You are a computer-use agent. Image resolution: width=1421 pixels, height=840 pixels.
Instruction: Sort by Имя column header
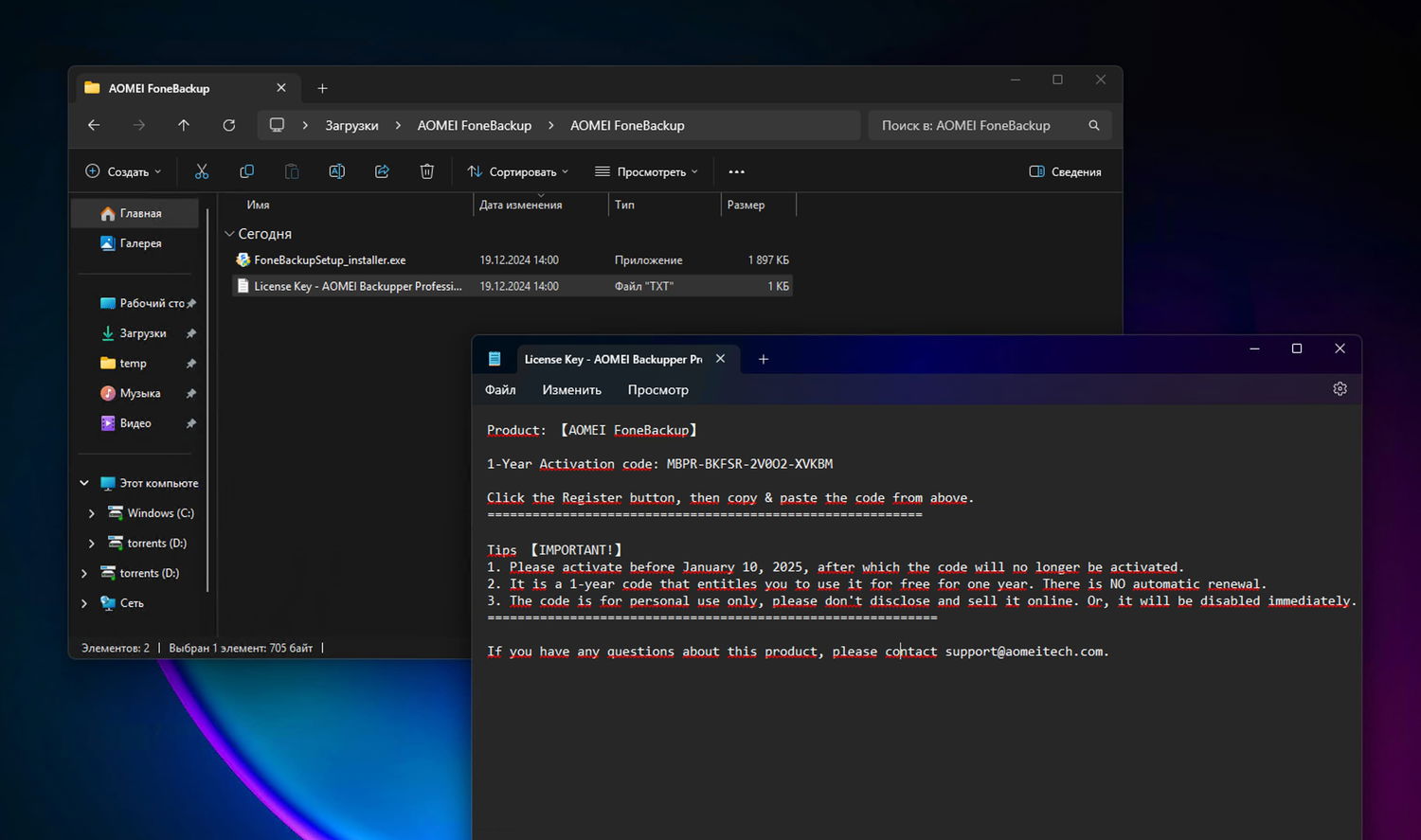(x=258, y=205)
